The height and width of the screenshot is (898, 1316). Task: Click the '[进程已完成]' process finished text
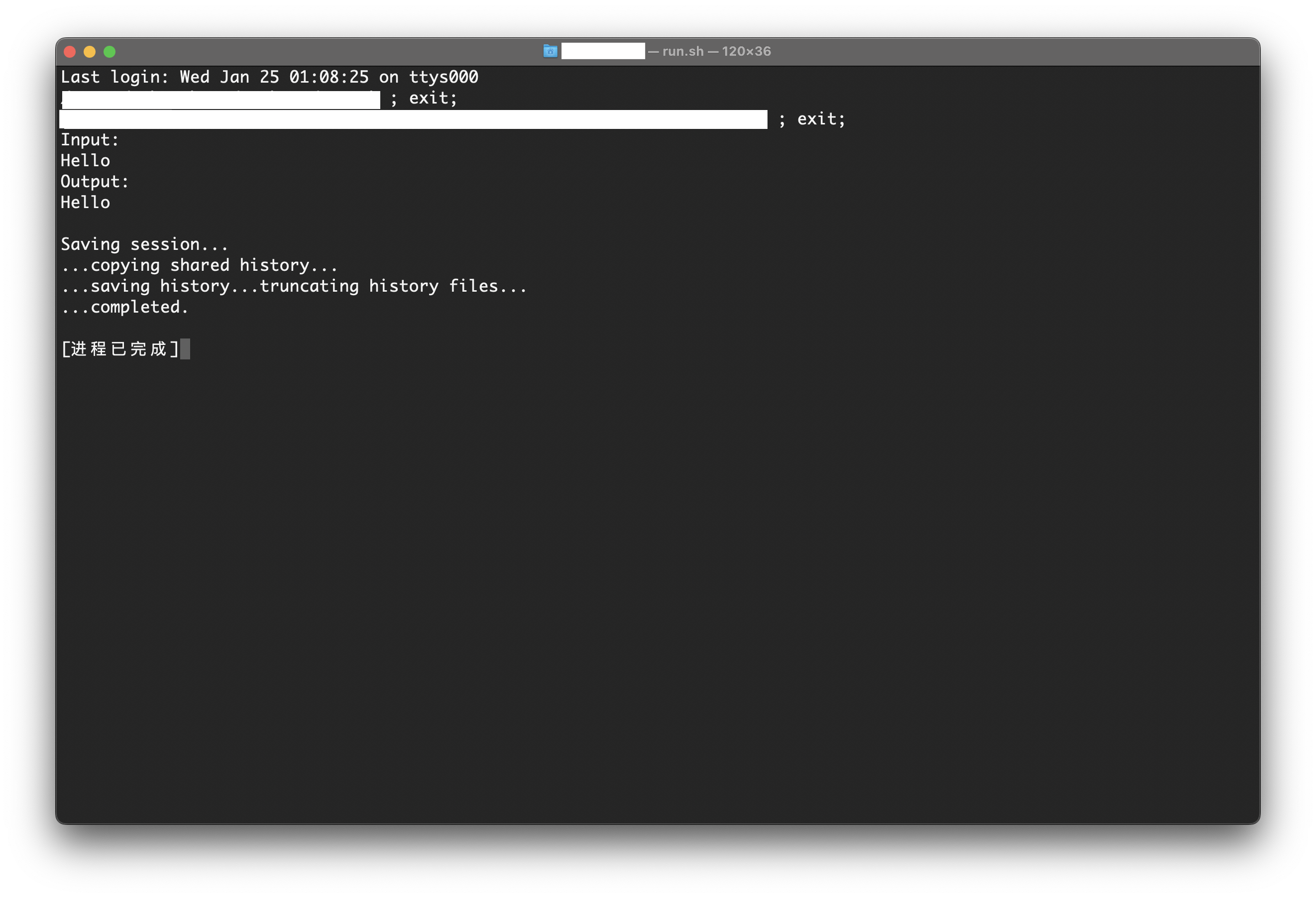point(120,349)
